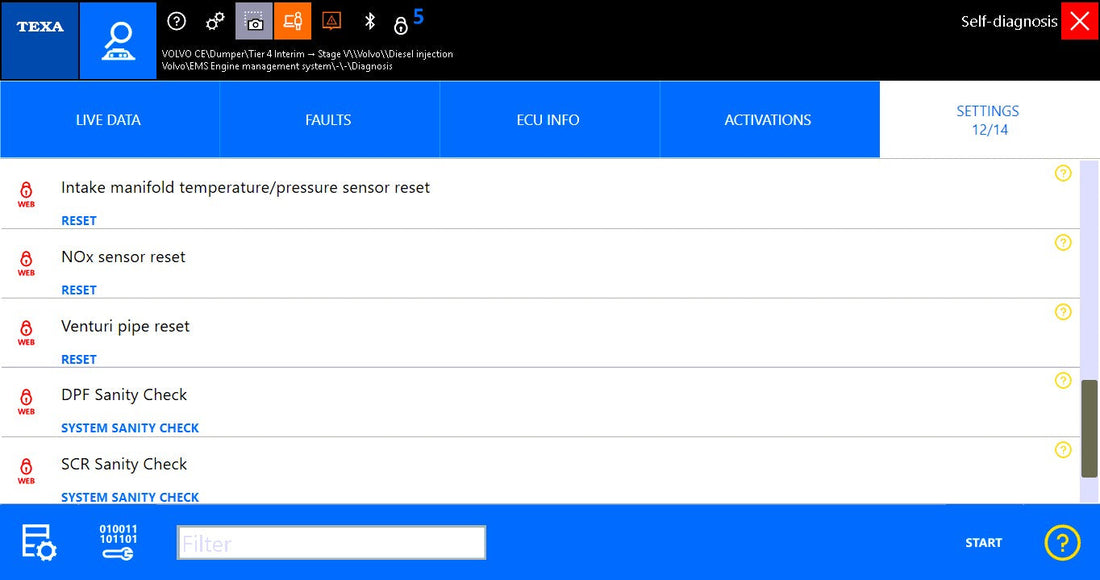Screen dimensions: 1100x580
Task: Take a screenshot with the camera icon
Action: point(253,21)
